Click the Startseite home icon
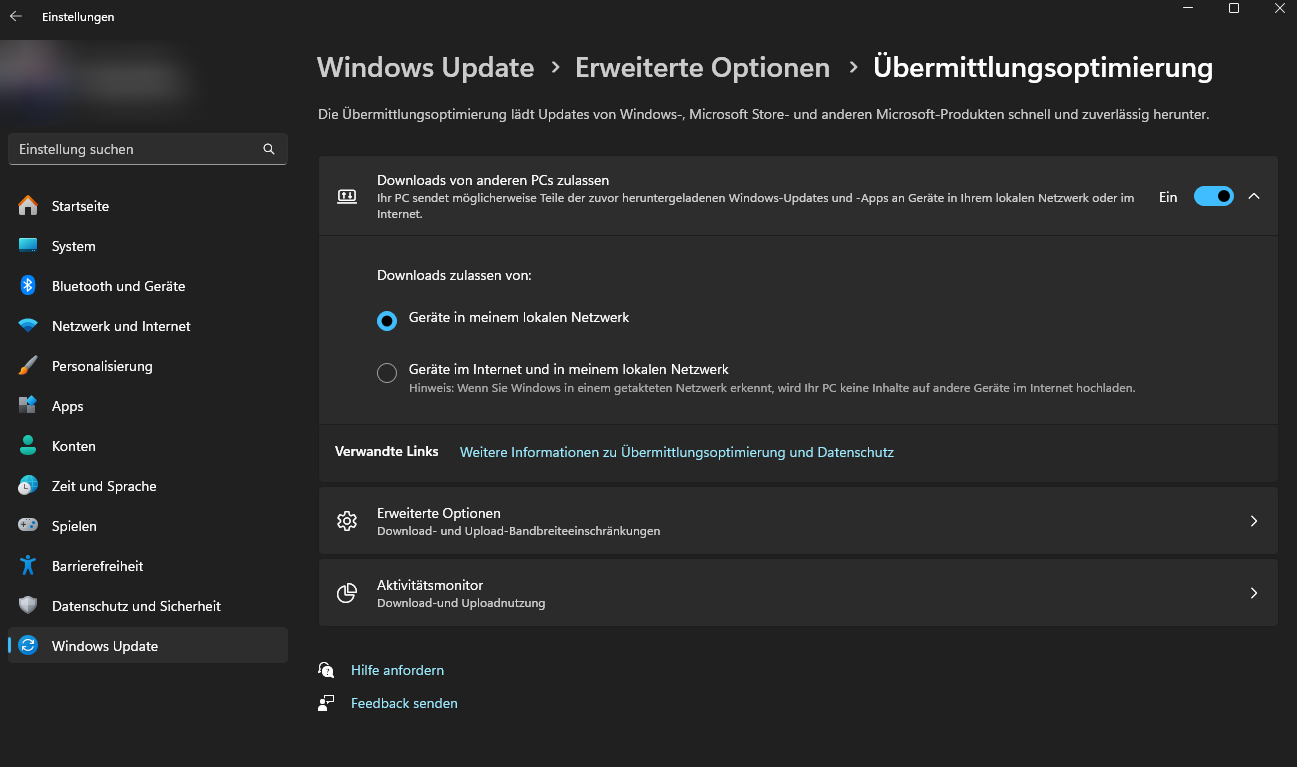This screenshot has width=1297, height=767. point(28,206)
